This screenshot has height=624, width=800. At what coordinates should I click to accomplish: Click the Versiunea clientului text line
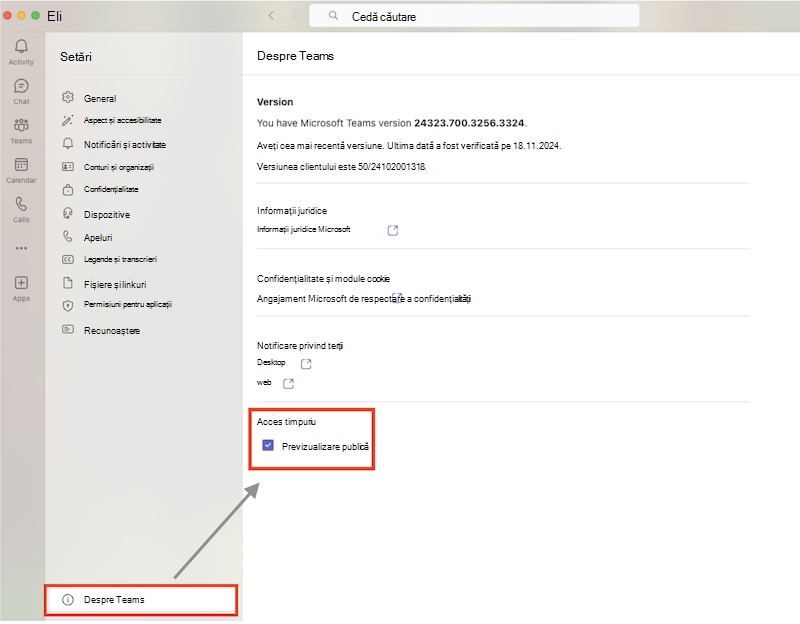[341, 167]
